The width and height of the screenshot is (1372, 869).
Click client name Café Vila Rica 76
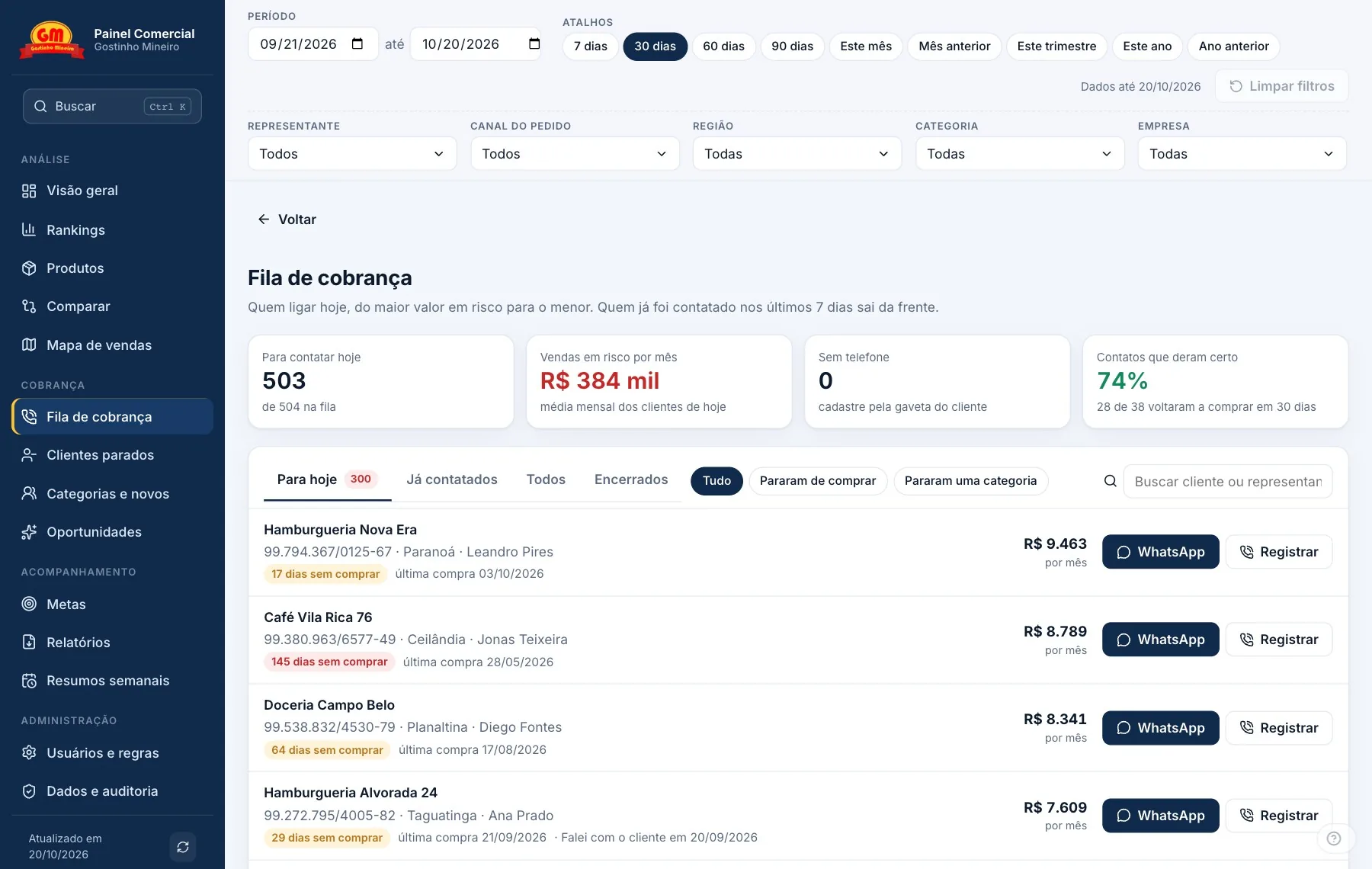[318, 617]
